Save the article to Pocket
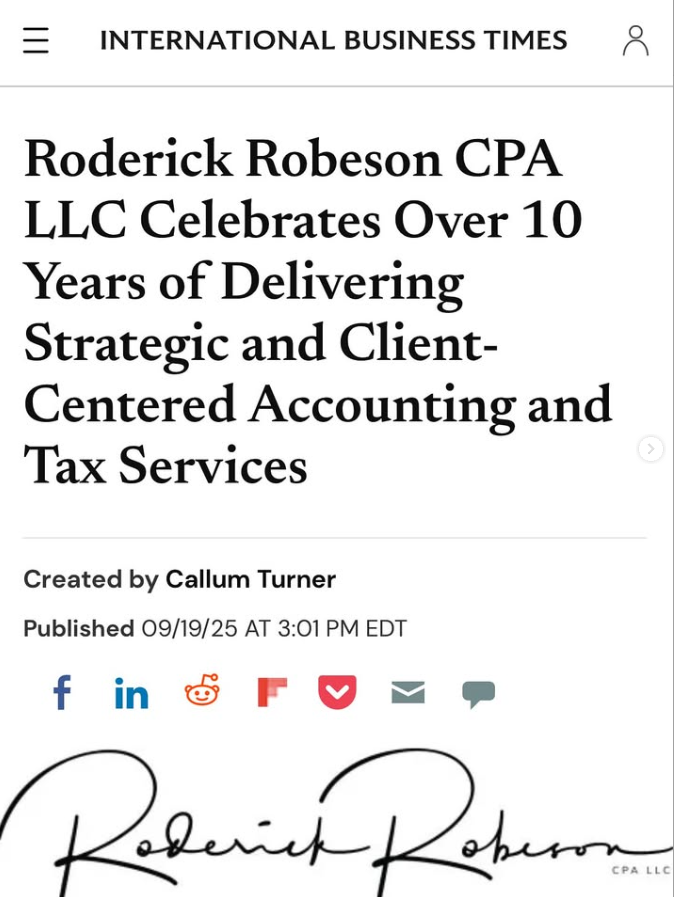Viewport: 674px width, 897px height. coord(337,692)
